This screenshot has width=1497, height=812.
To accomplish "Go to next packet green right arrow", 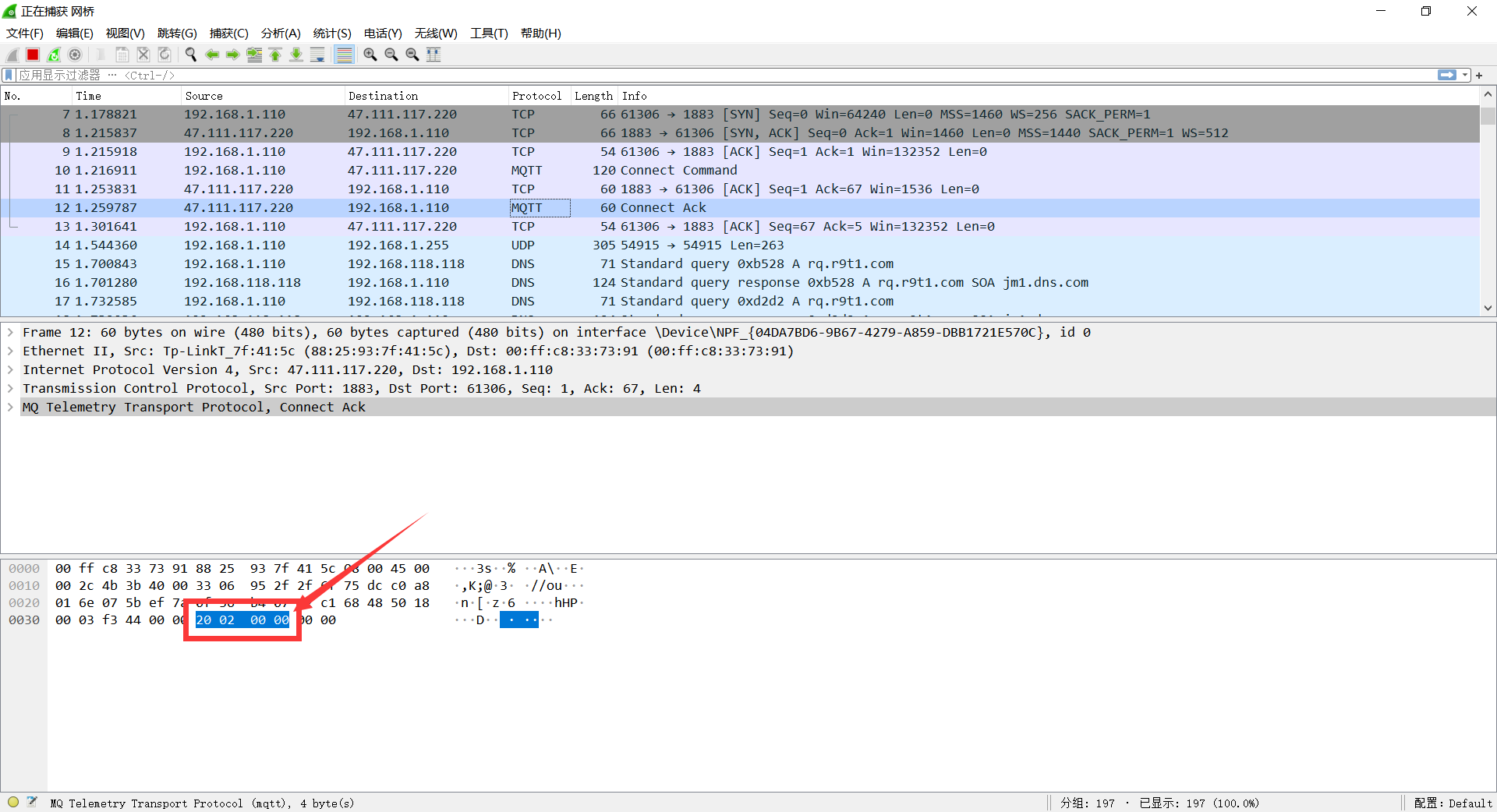I will [x=233, y=55].
